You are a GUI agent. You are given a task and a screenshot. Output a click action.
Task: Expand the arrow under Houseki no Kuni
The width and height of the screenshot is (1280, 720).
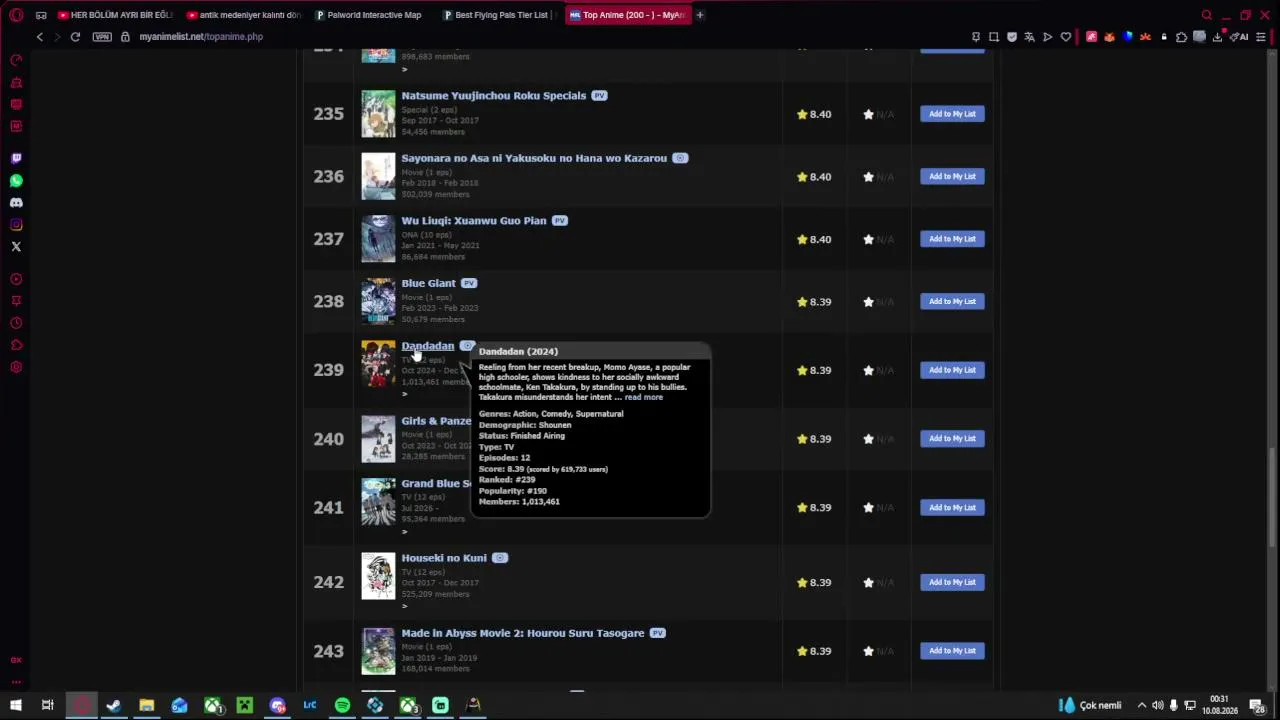[x=405, y=606]
